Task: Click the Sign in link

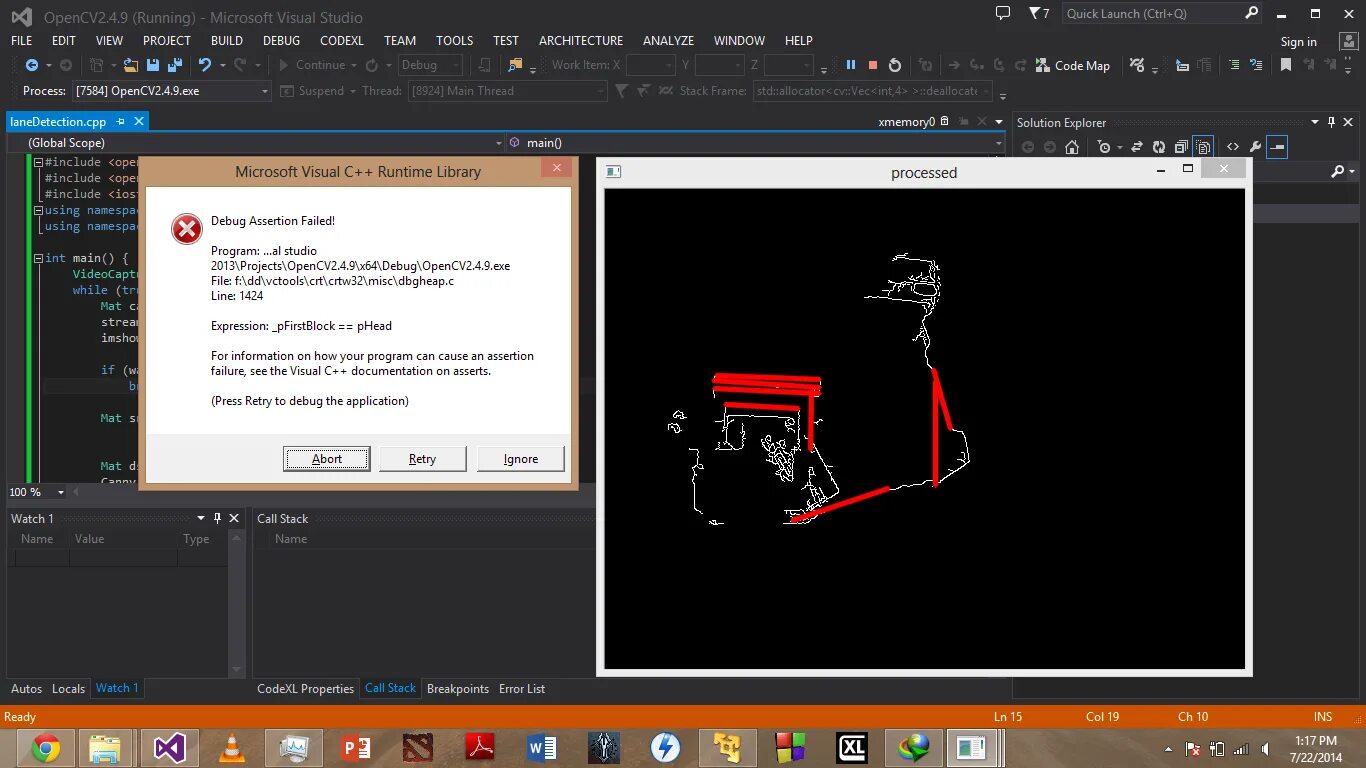Action: pyautogui.click(x=1298, y=42)
